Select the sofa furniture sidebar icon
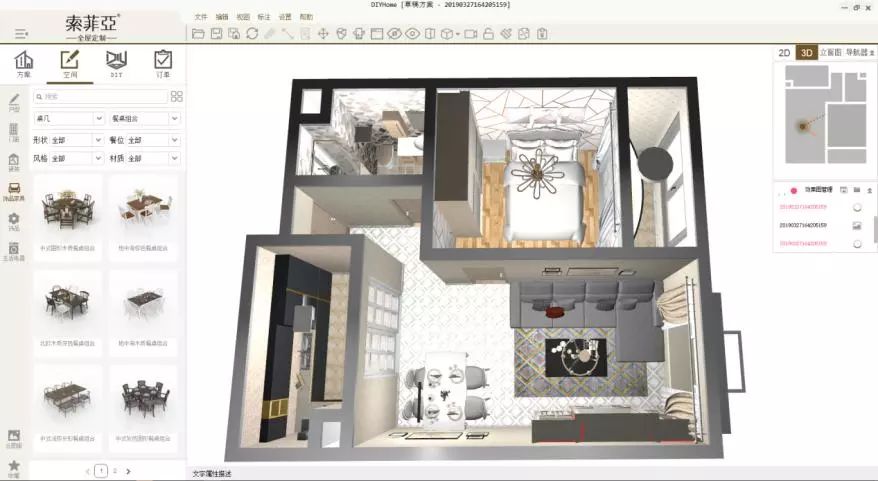The height and width of the screenshot is (481, 878). point(14,192)
